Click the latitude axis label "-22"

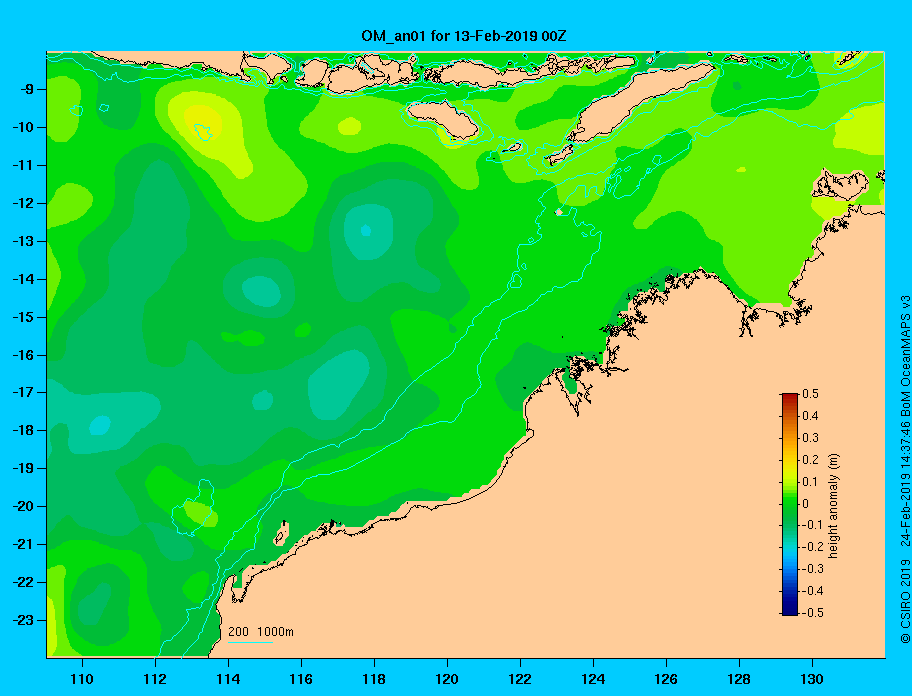click(23, 582)
